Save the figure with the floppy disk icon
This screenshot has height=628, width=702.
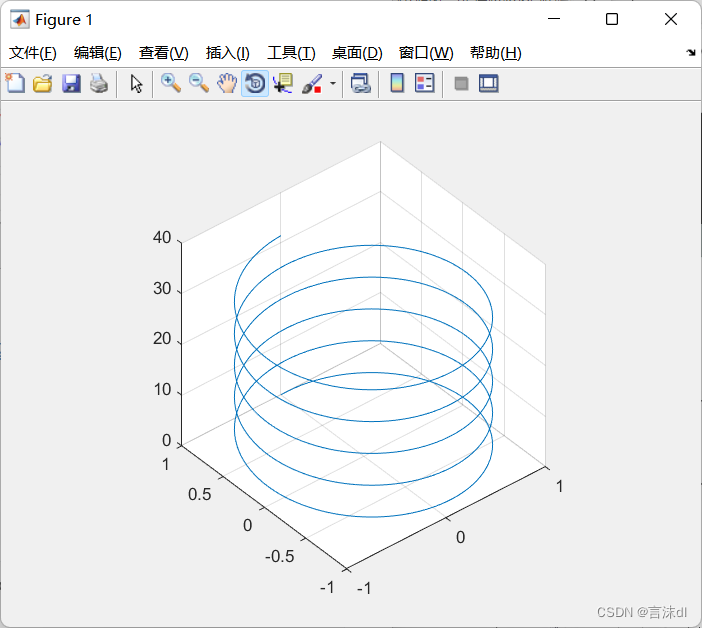click(71, 84)
